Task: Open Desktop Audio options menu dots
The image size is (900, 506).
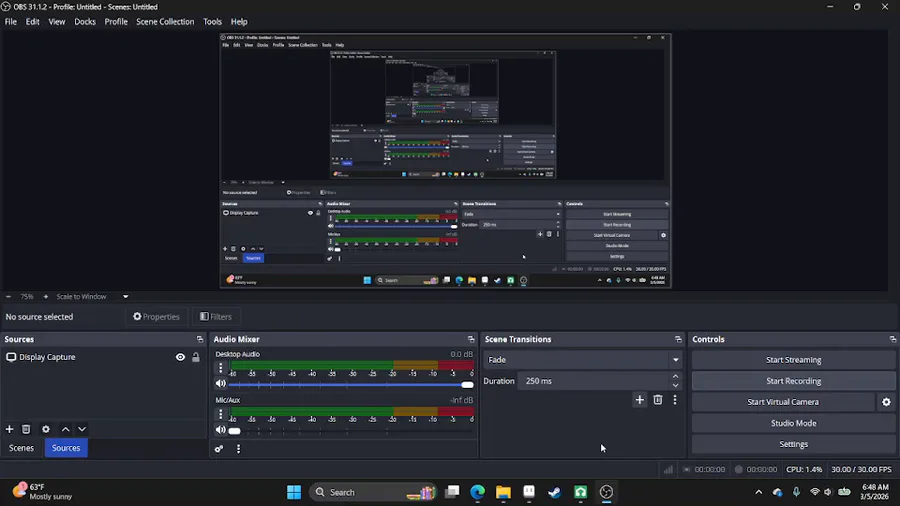Action: [x=220, y=368]
